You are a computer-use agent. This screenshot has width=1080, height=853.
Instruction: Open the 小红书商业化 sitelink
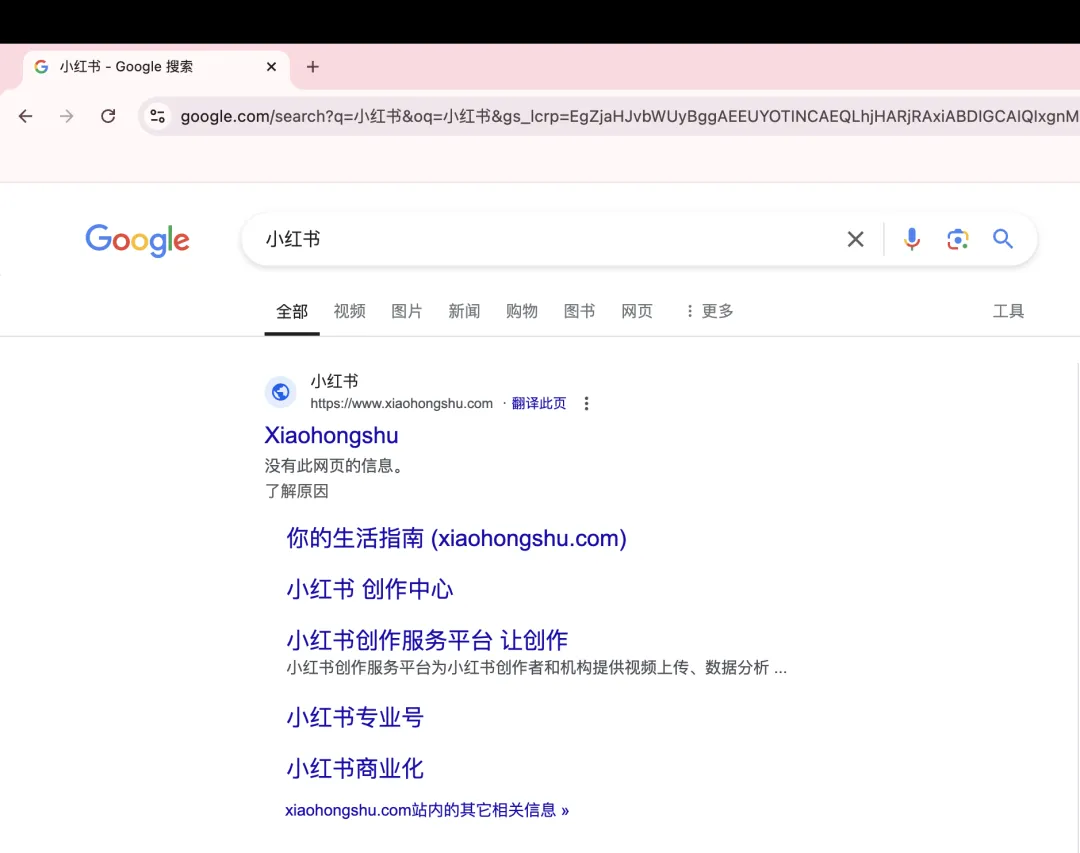click(x=355, y=768)
